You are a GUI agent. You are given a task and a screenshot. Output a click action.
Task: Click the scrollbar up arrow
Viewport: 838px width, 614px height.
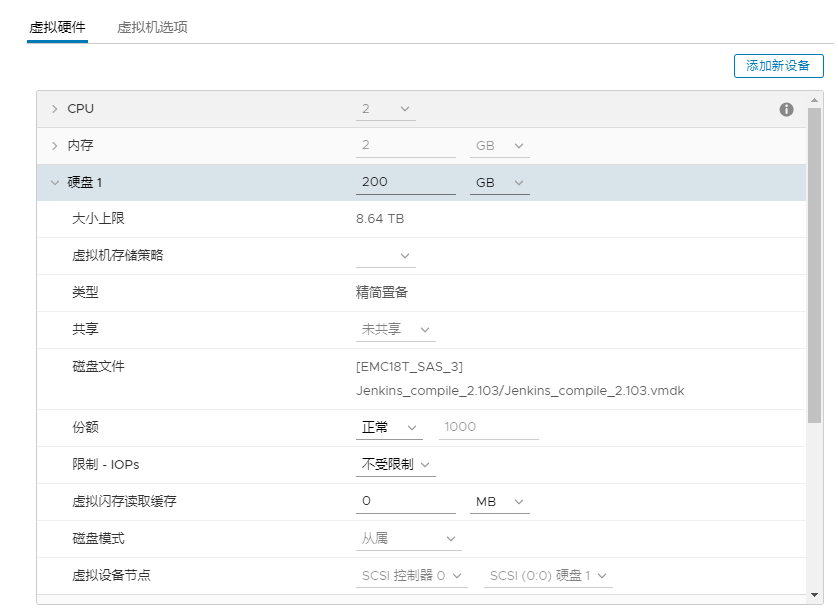click(x=814, y=100)
